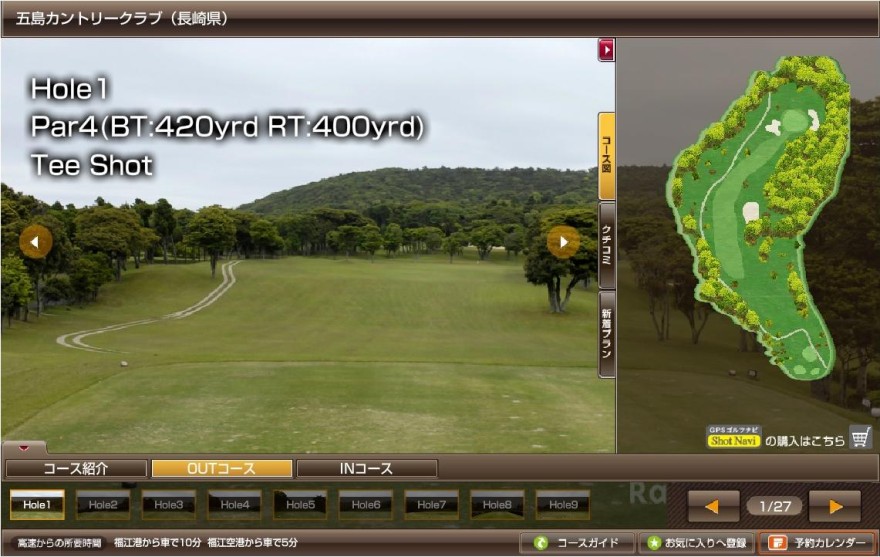Open the 予約カレンダー button
Screen dimensions: 880x557
coord(817,543)
